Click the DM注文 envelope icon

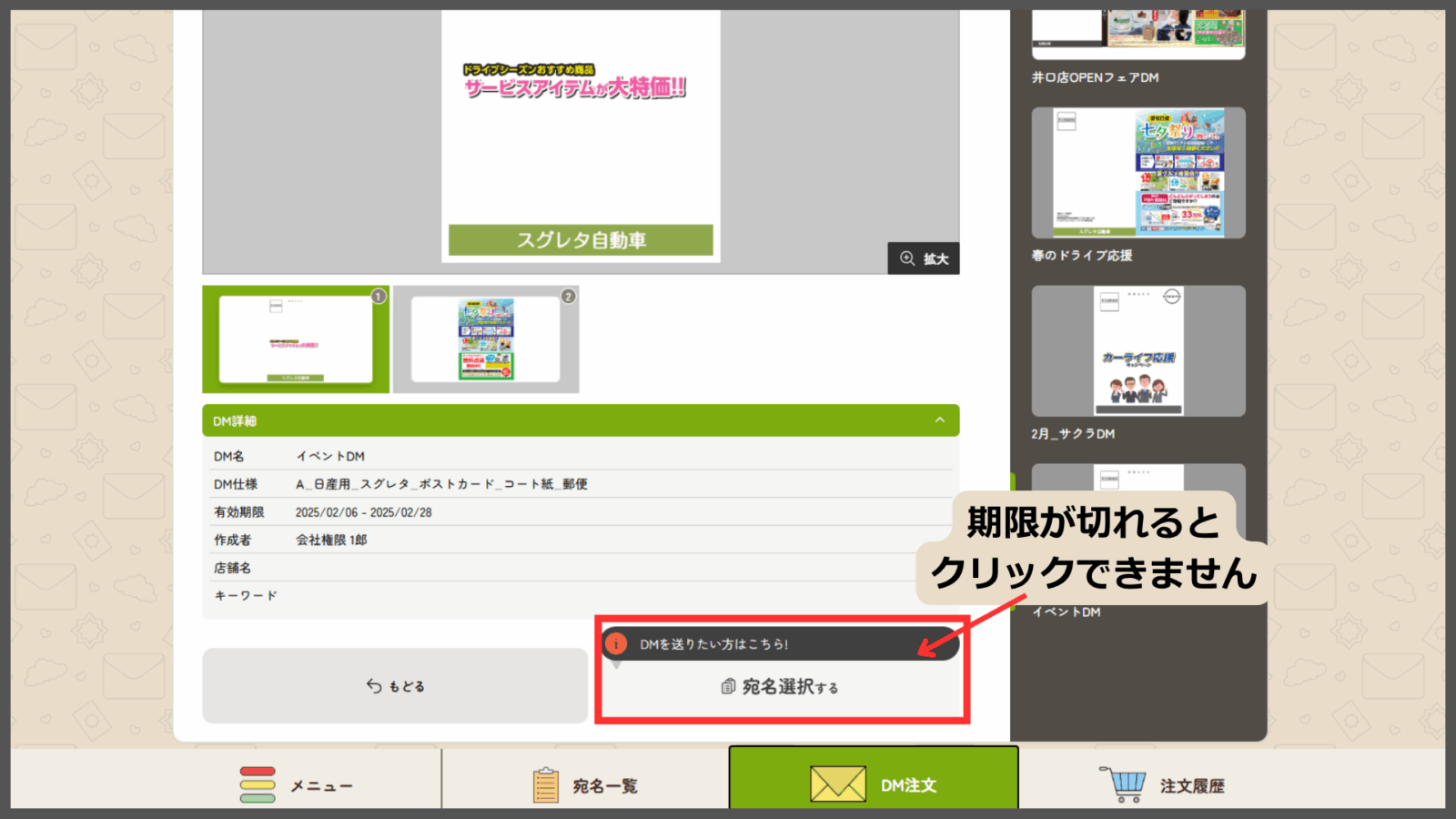pyautogui.click(x=837, y=784)
